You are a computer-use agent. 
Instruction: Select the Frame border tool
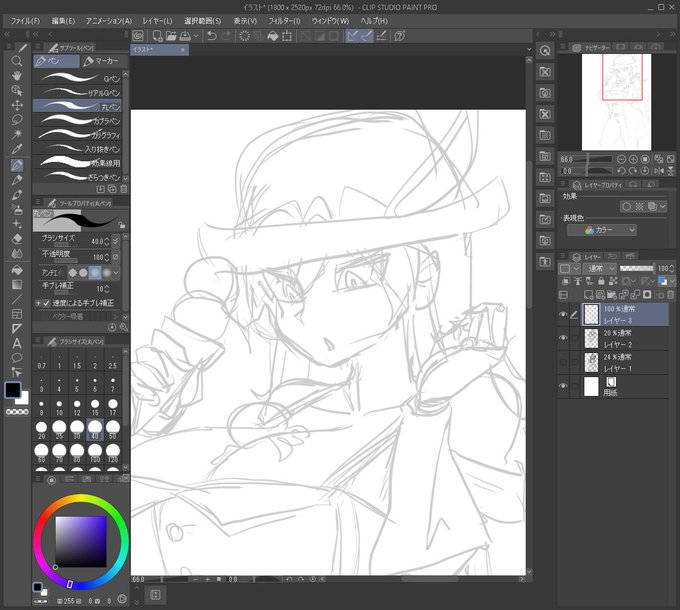[16, 314]
